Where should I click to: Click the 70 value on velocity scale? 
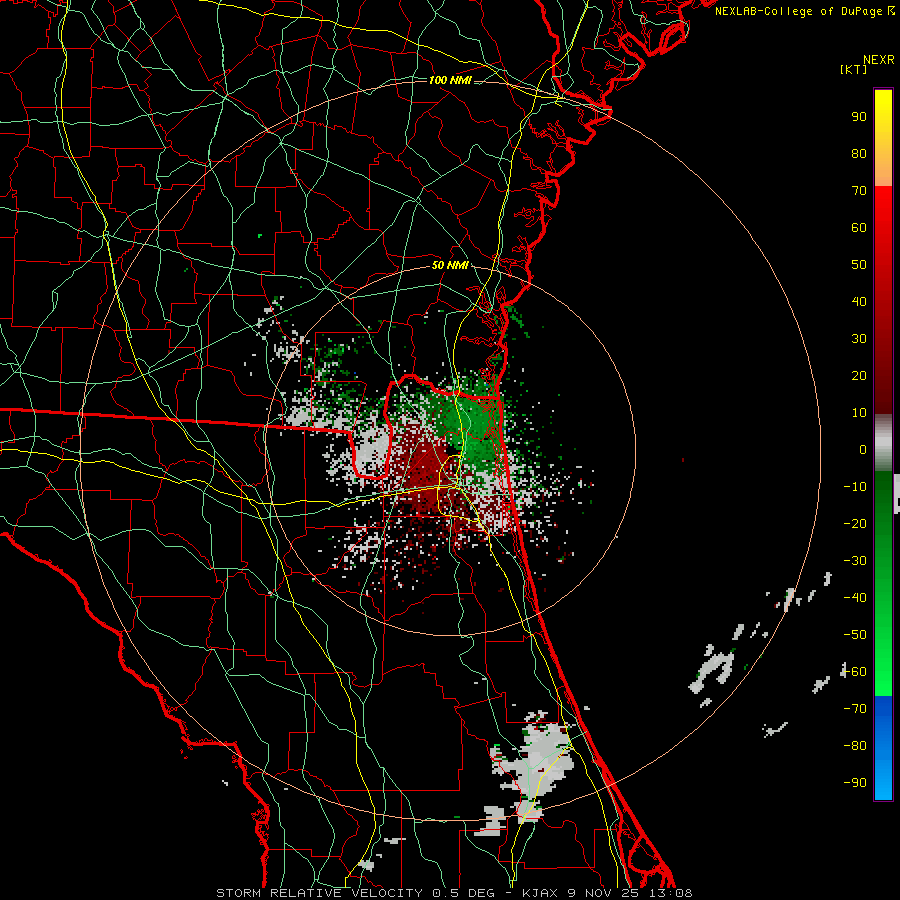[859, 191]
